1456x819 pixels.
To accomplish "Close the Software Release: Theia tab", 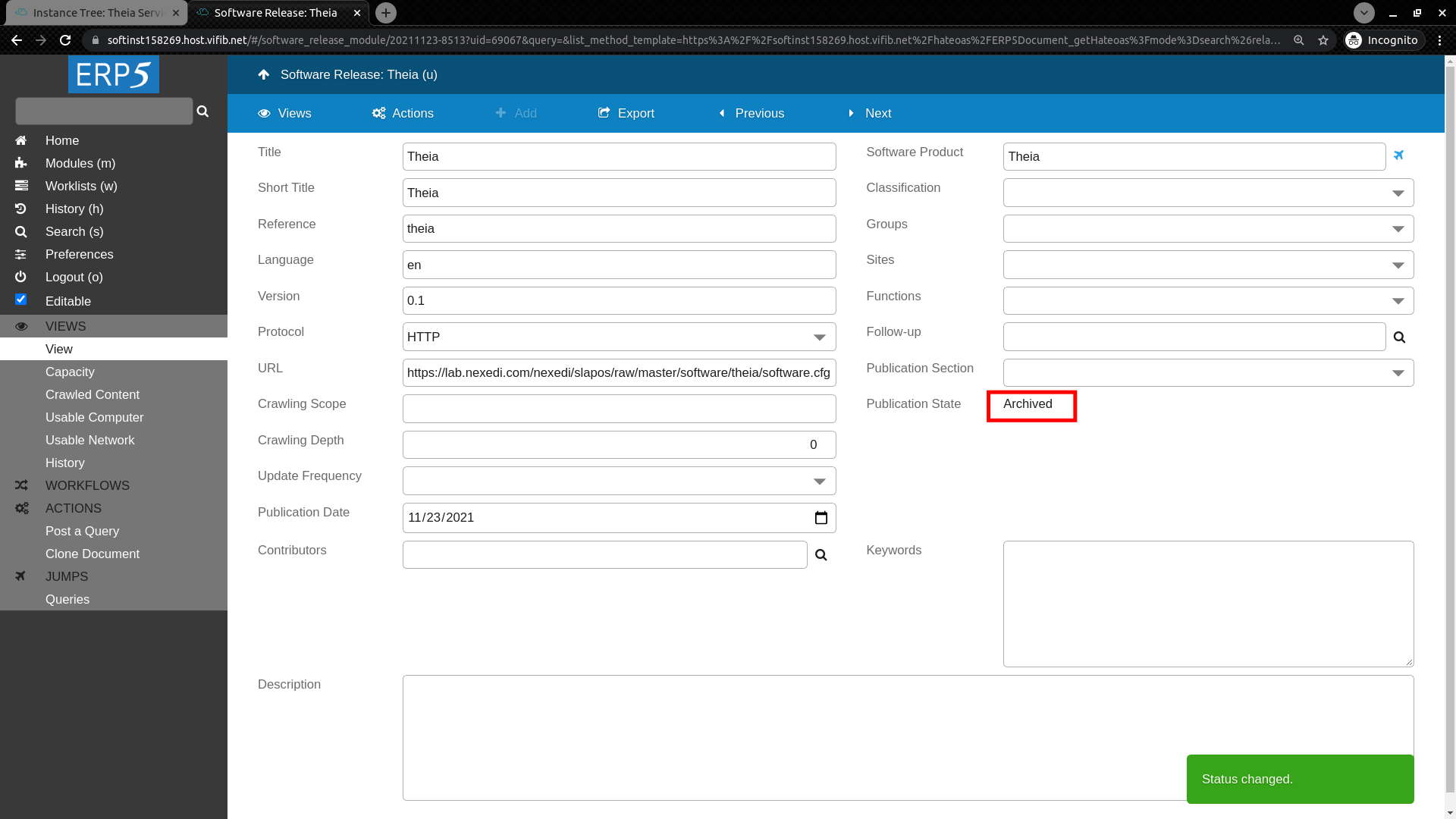I will pos(357,13).
